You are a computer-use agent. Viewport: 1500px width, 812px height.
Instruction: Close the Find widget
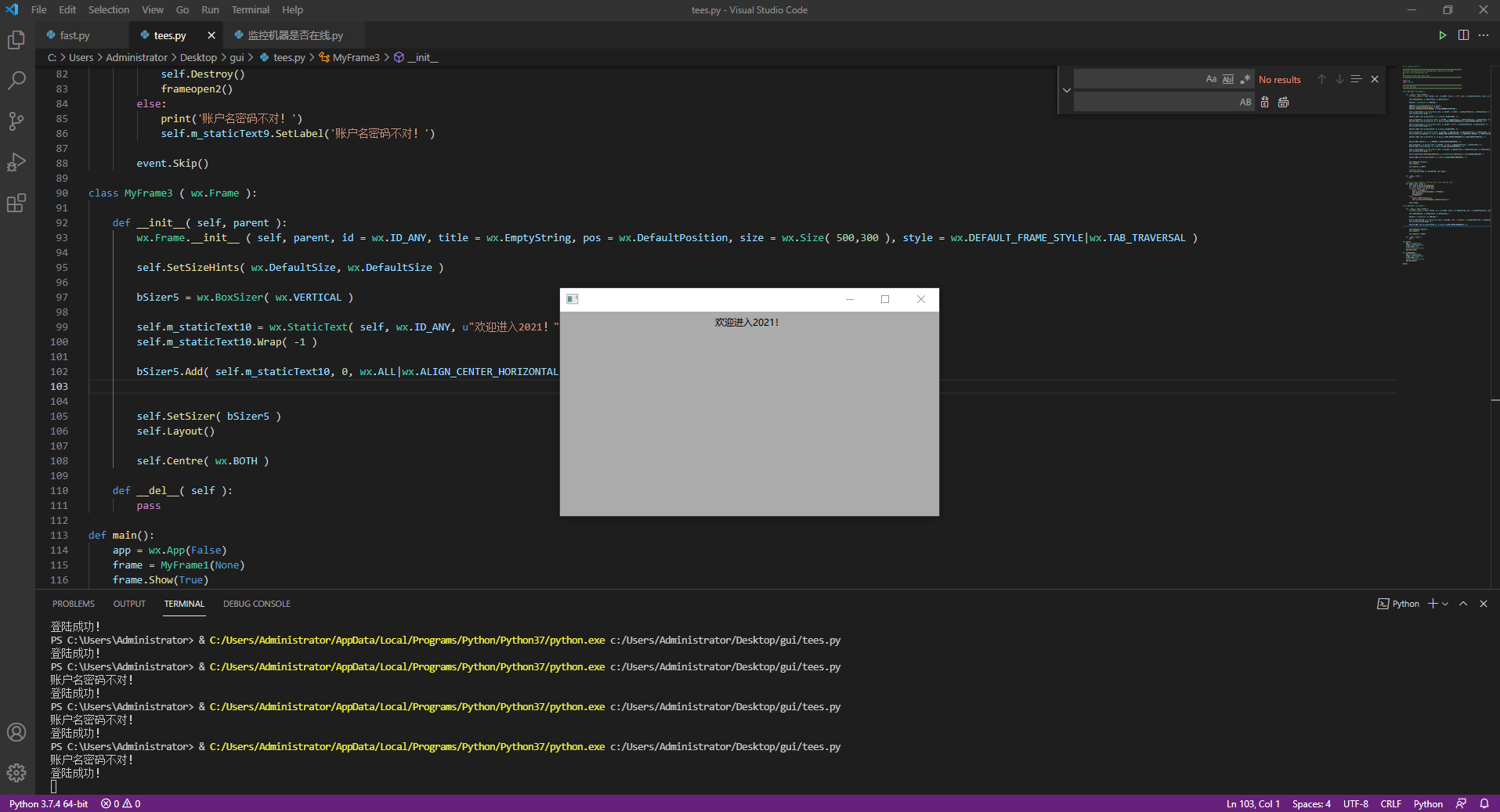coord(1375,79)
